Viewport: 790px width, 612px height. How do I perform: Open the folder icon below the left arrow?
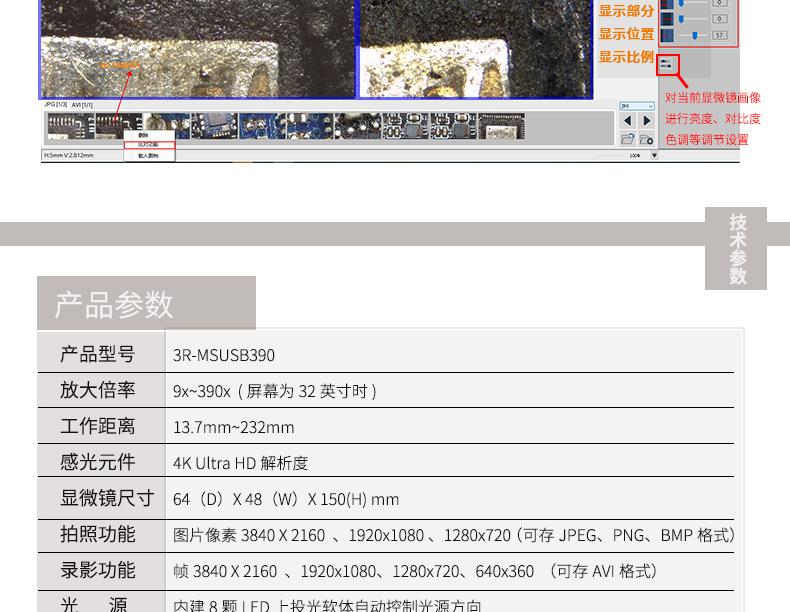628,139
